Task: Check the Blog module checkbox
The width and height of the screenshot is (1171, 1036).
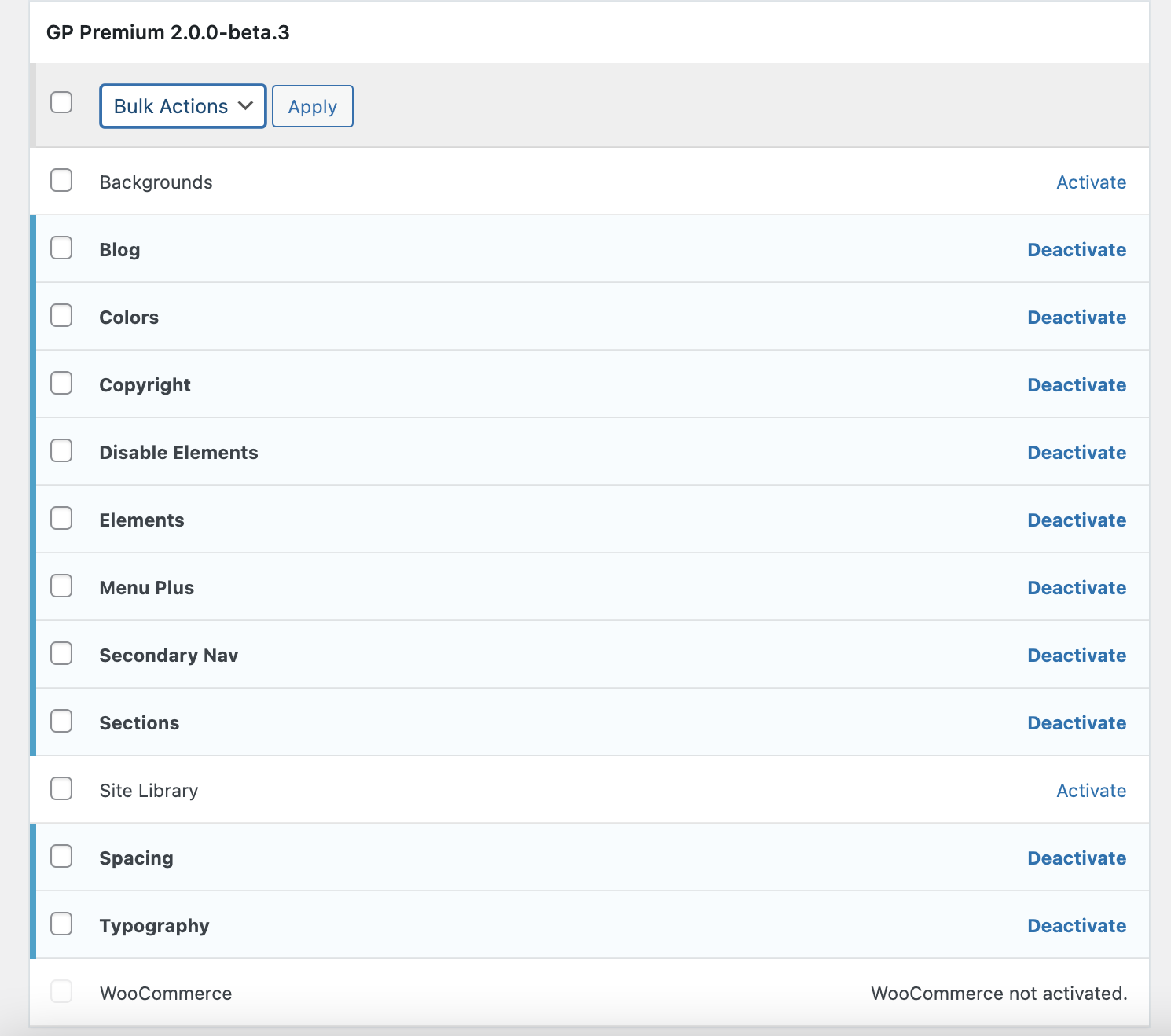Action: (61, 248)
